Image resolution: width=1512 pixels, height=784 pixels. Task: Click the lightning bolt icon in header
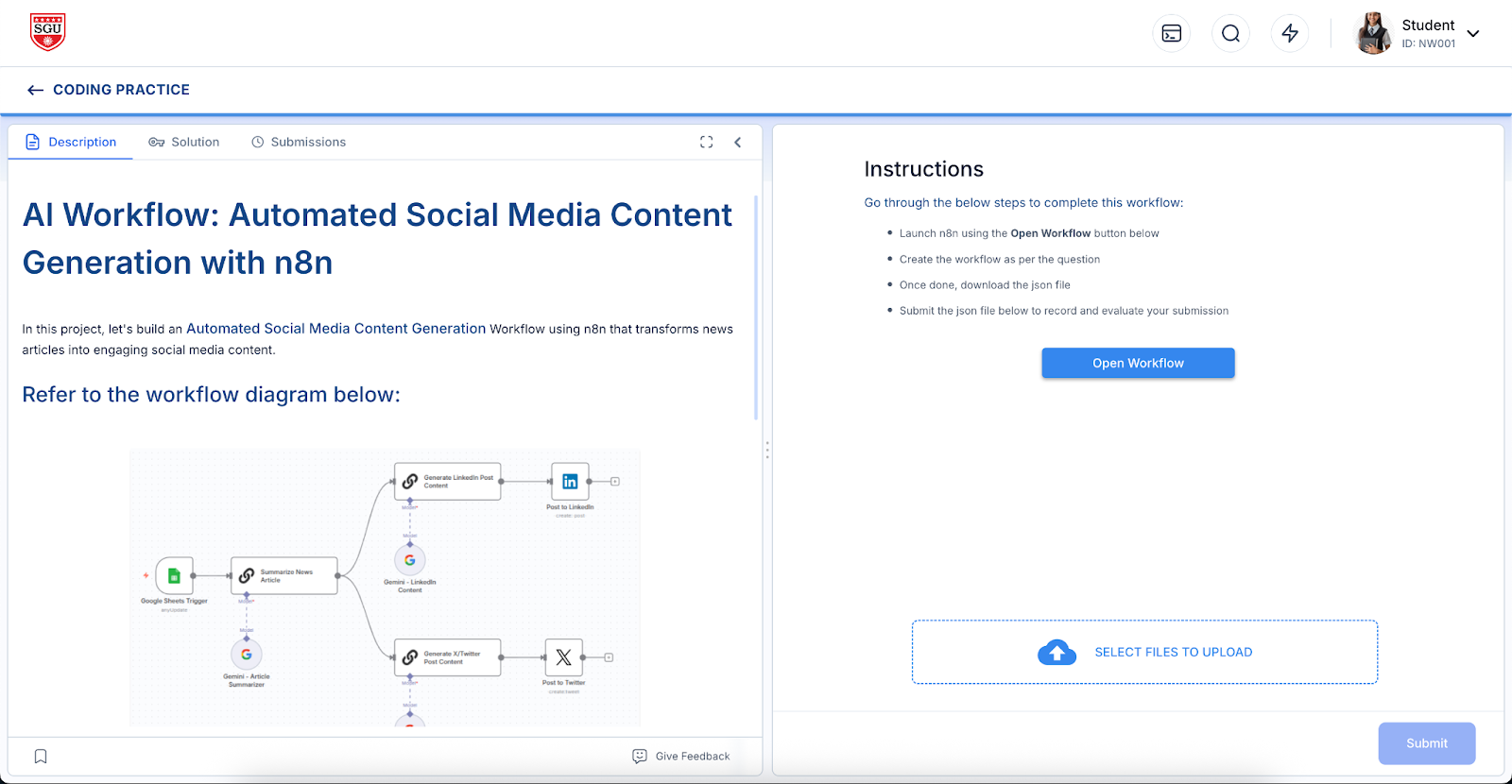(1290, 34)
